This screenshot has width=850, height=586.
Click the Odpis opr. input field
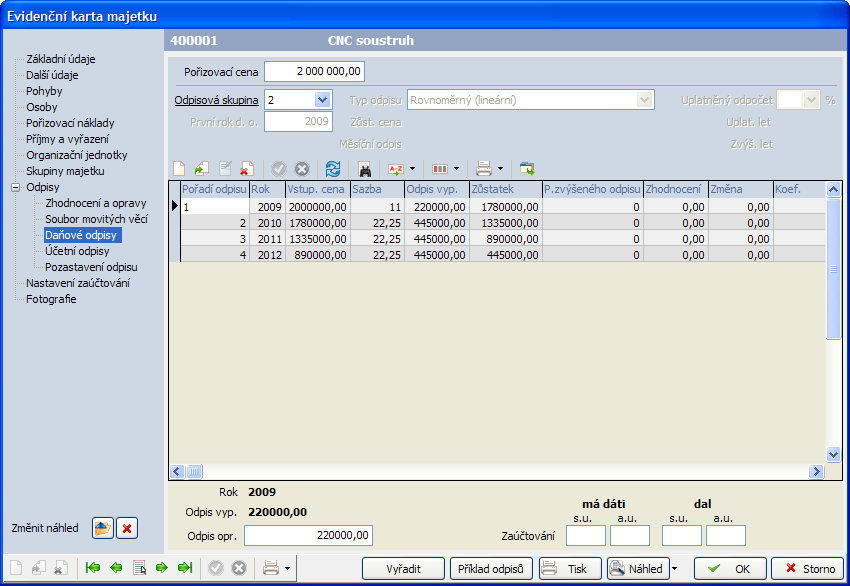coord(308,536)
